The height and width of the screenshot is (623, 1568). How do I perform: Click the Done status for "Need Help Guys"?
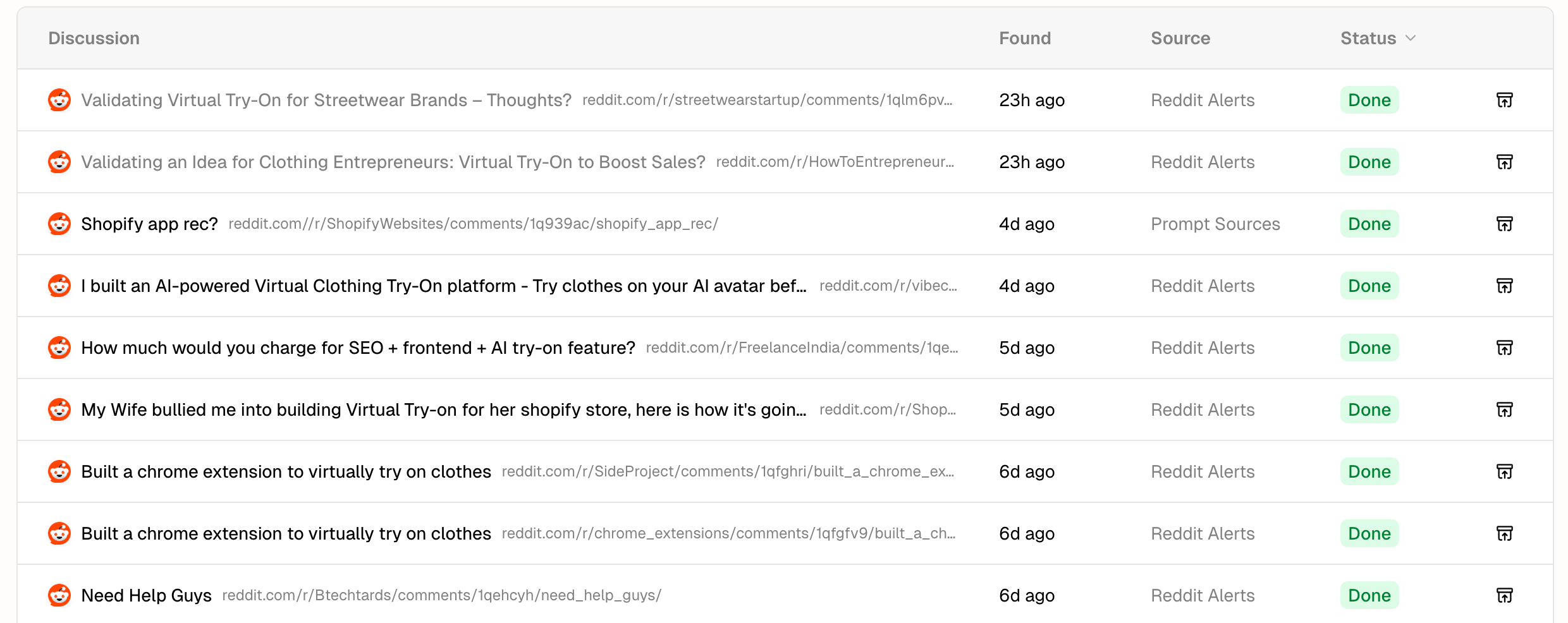point(1368,595)
